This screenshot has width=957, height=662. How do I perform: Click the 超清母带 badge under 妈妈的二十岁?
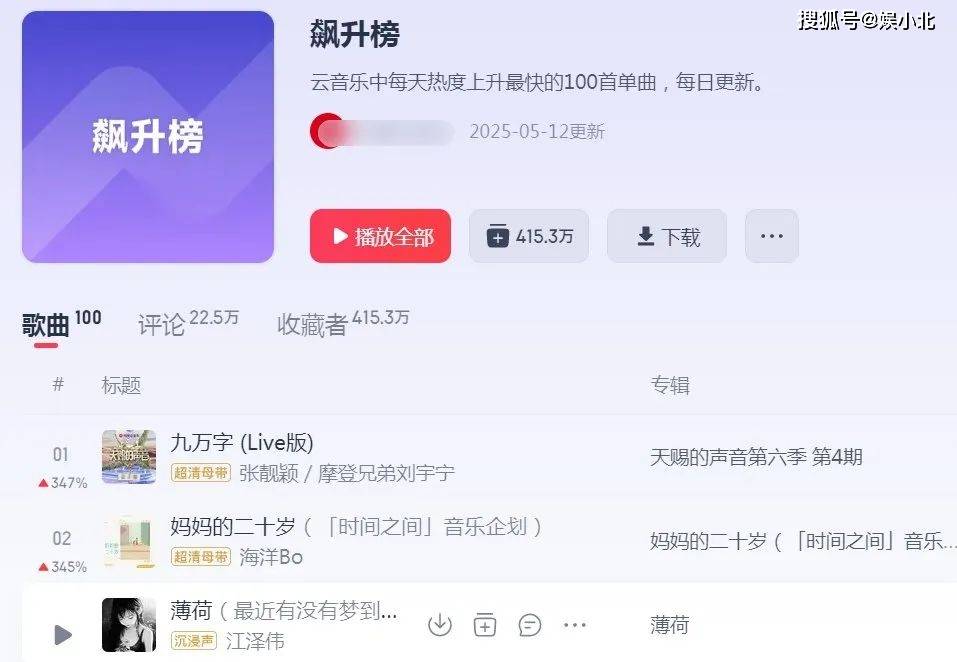click(x=201, y=556)
